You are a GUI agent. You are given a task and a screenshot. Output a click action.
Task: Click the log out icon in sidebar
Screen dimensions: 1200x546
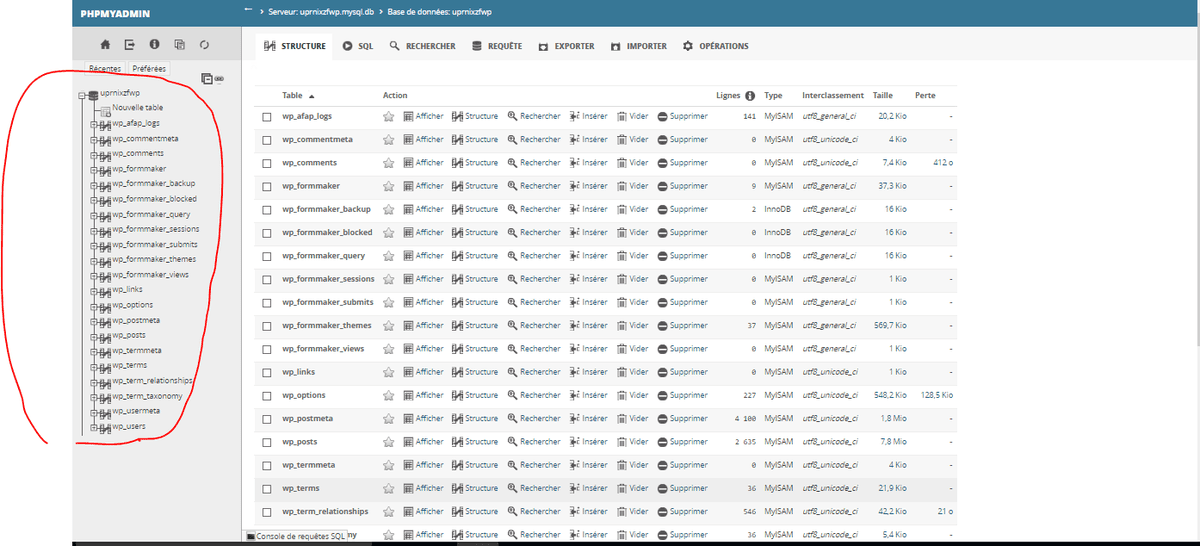(x=130, y=45)
